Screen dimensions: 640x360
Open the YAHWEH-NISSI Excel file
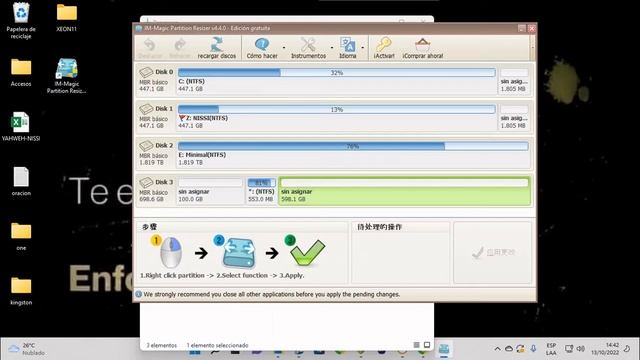click(21, 127)
